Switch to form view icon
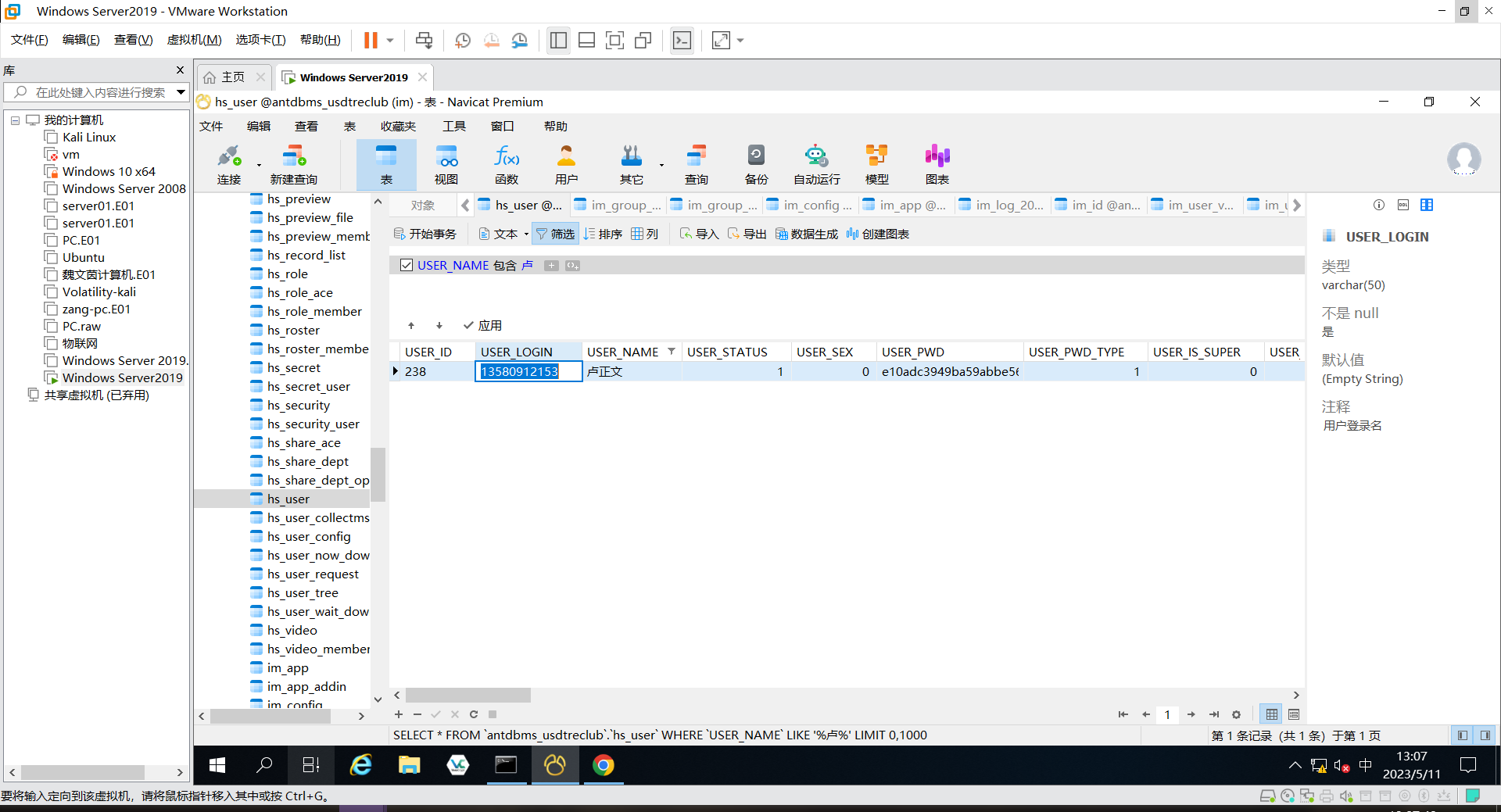 1294,714
